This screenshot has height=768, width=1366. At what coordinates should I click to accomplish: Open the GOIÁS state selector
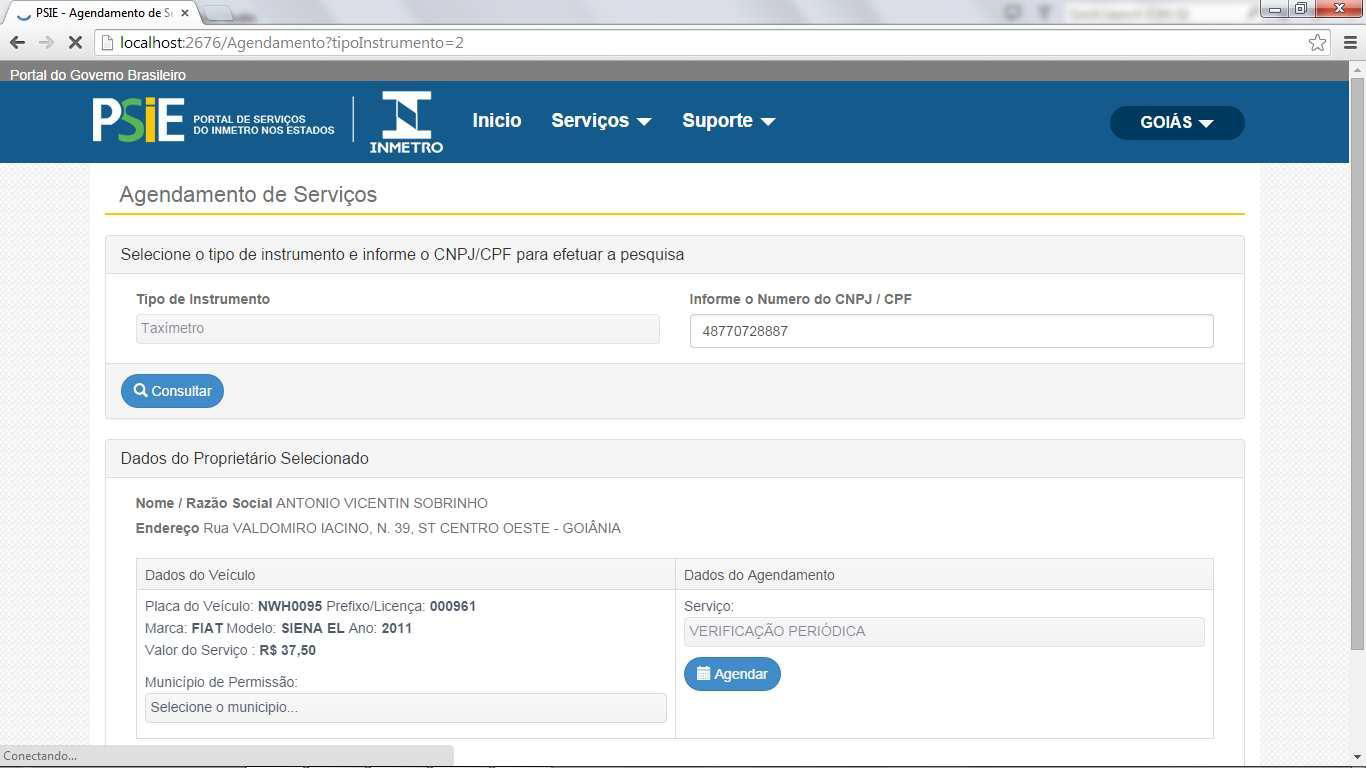[x=1177, y=122]
